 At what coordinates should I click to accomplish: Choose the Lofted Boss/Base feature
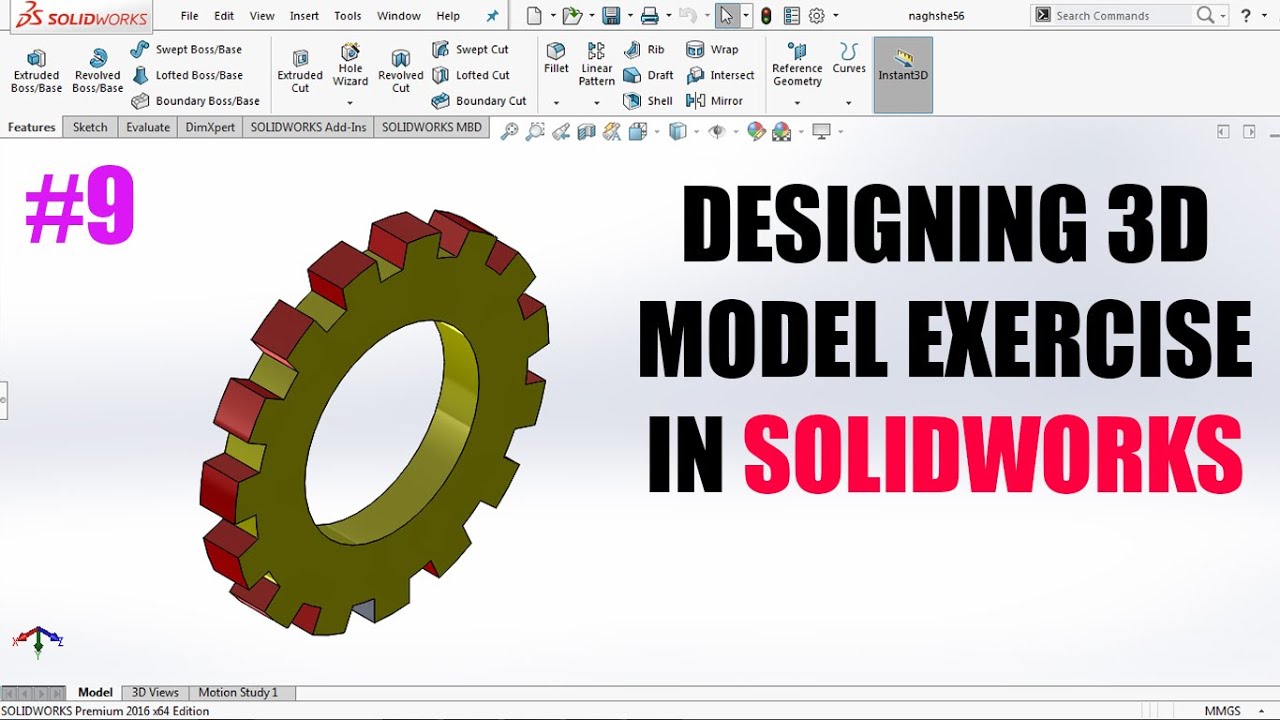click(x=187, y=75)
